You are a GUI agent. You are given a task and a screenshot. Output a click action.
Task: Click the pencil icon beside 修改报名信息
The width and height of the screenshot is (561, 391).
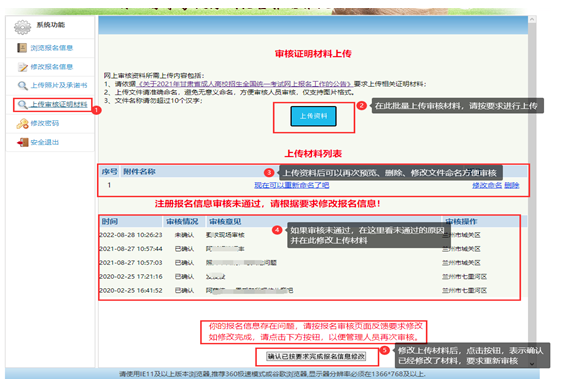pyautogui.click(x=23, y=67)
